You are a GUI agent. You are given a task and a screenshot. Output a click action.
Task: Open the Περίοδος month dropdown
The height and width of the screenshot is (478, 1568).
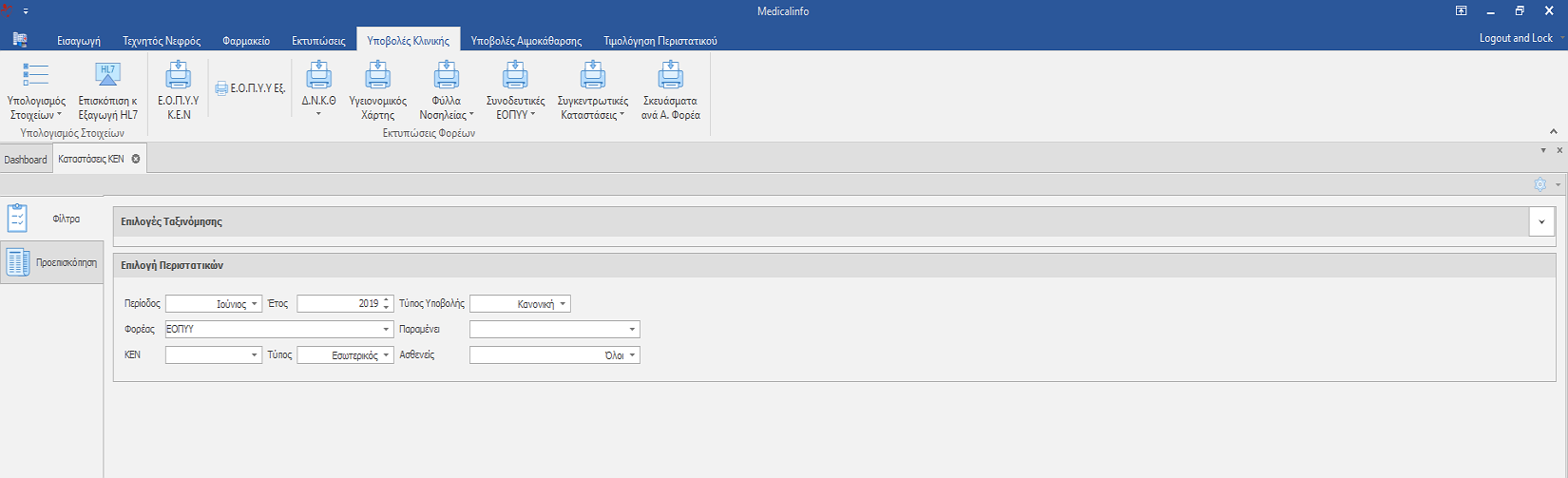pyautogui.click(x=256, y=304)
